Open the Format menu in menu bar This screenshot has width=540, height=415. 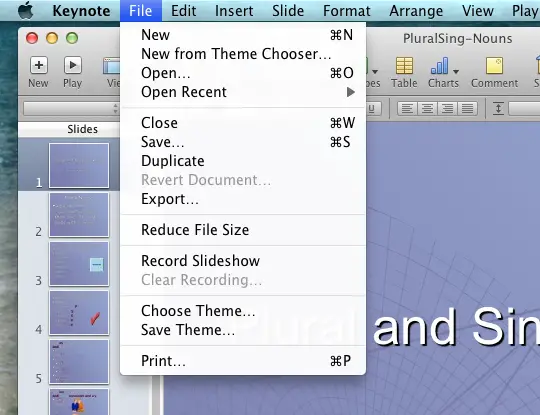(346, 11)
